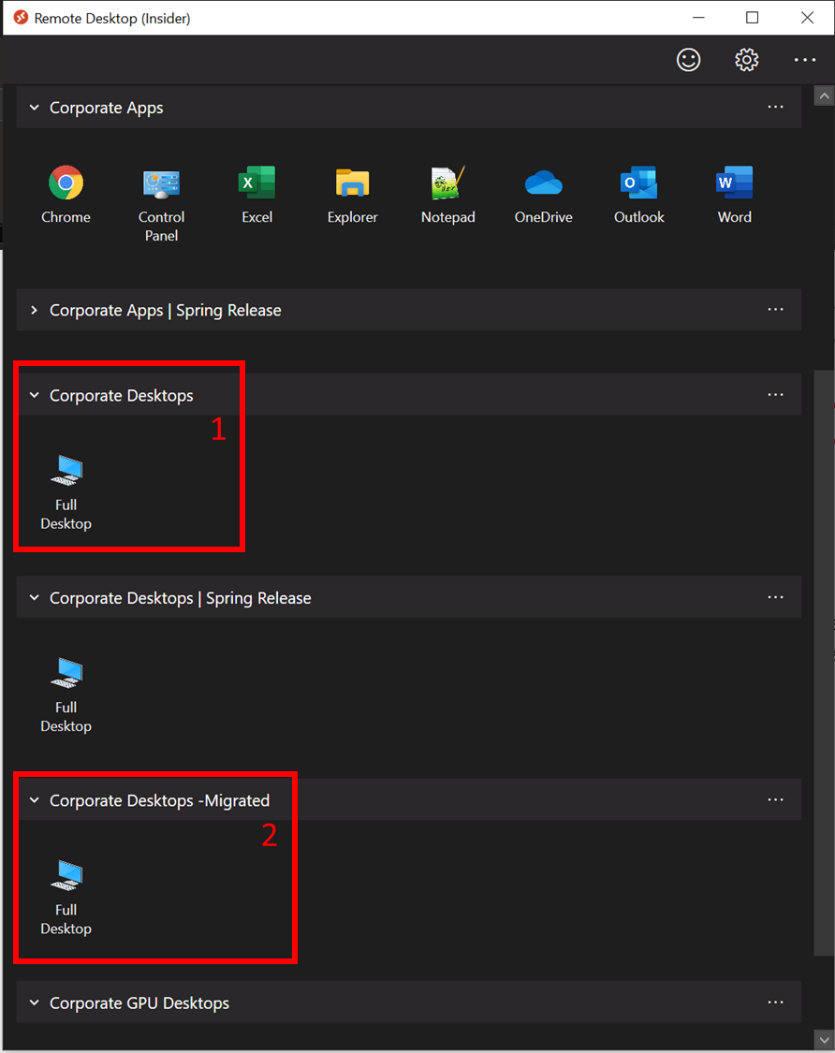Open Full Desktop under Corporate Desktops -Migrated
Viewport: 835px width, 1053px height.
tap(66, 899)
